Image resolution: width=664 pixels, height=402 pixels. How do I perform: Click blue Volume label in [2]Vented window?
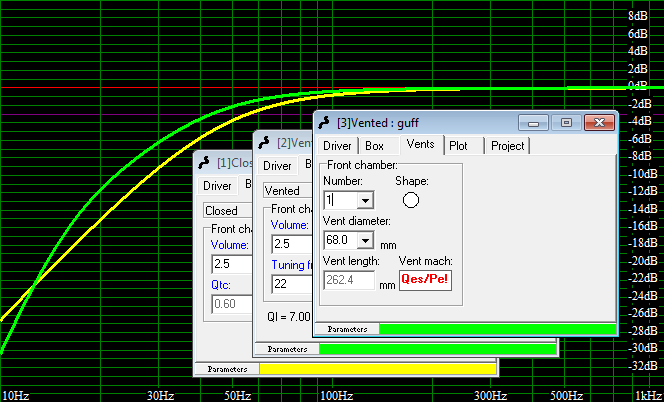[290, 225]
